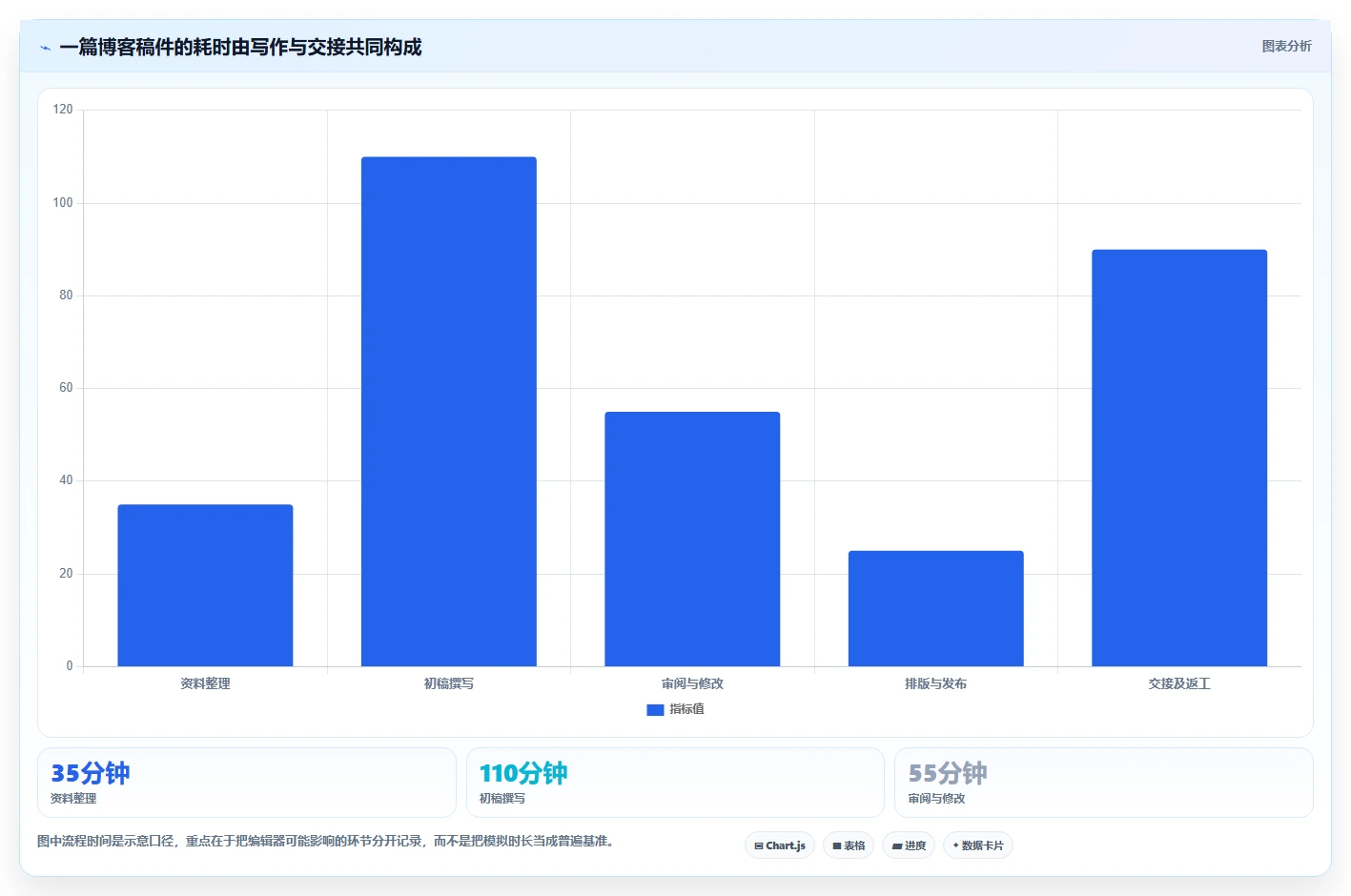Select the 交接及返工 bar in the chart
Image resolution: width=1351 pixels, height=896 pixels.
click(1179, 458)
